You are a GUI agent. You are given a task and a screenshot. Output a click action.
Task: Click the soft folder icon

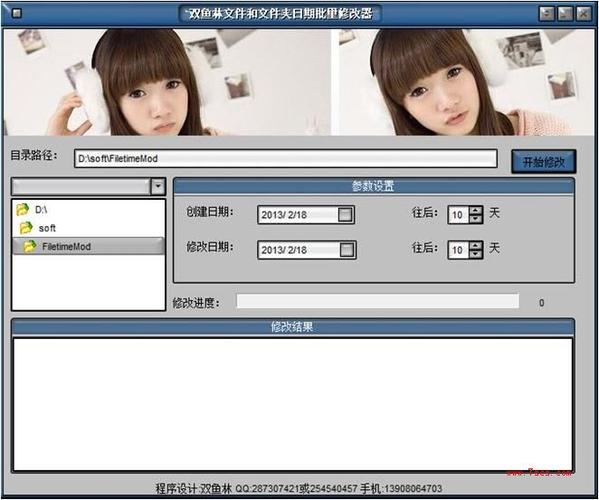click(26, 228)
